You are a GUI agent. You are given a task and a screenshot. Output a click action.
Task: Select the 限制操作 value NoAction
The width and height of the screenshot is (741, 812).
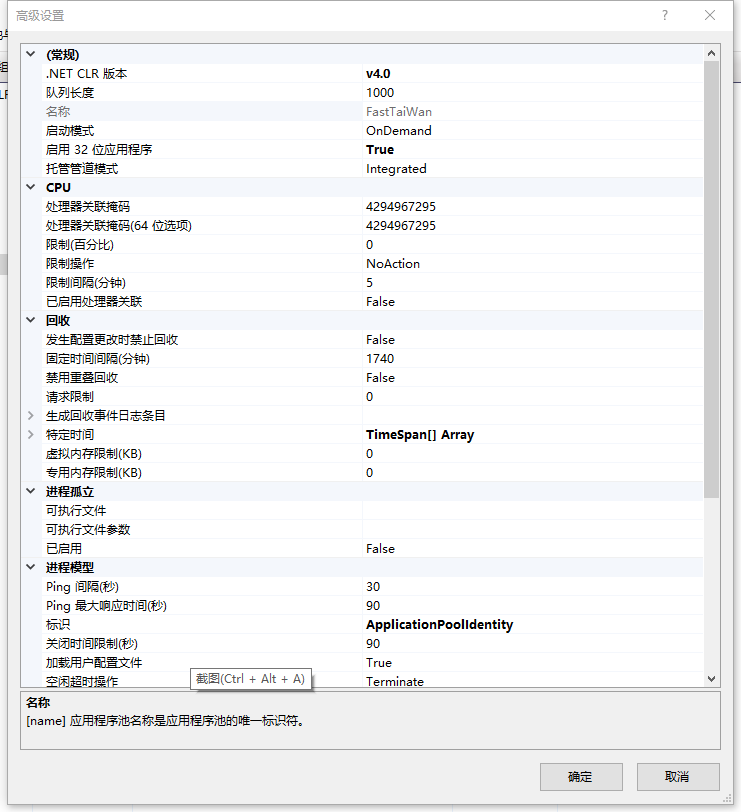pyautogui.click(x=393, y=264)
